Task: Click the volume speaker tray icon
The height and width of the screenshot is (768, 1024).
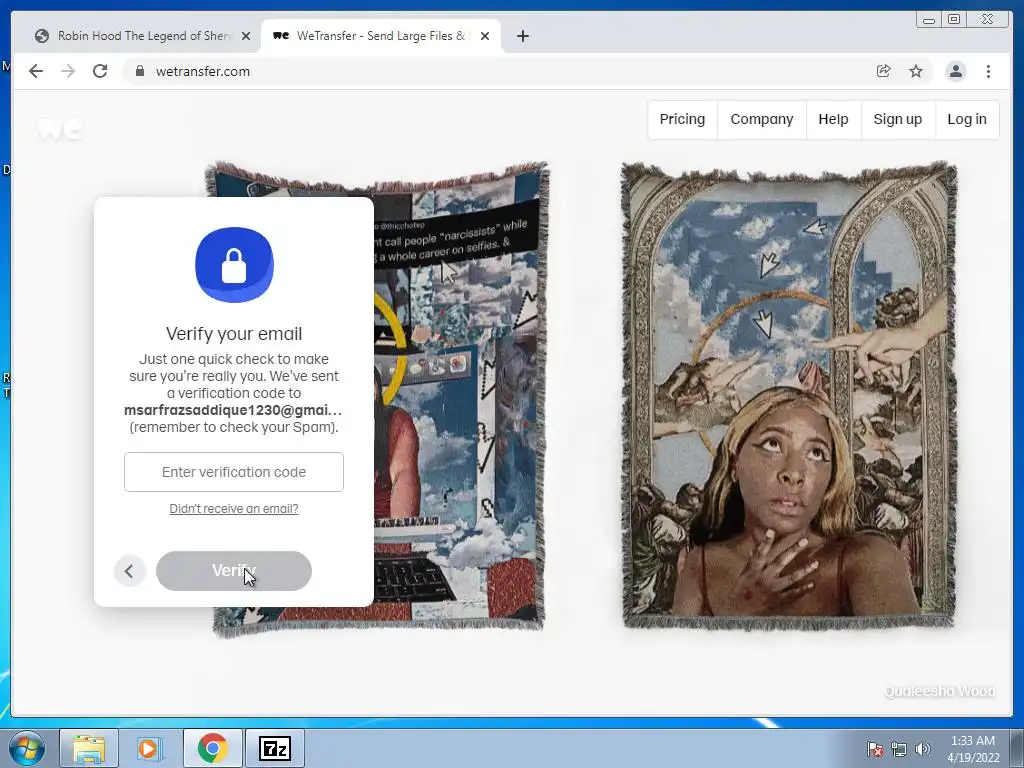Action: (923, 749)
